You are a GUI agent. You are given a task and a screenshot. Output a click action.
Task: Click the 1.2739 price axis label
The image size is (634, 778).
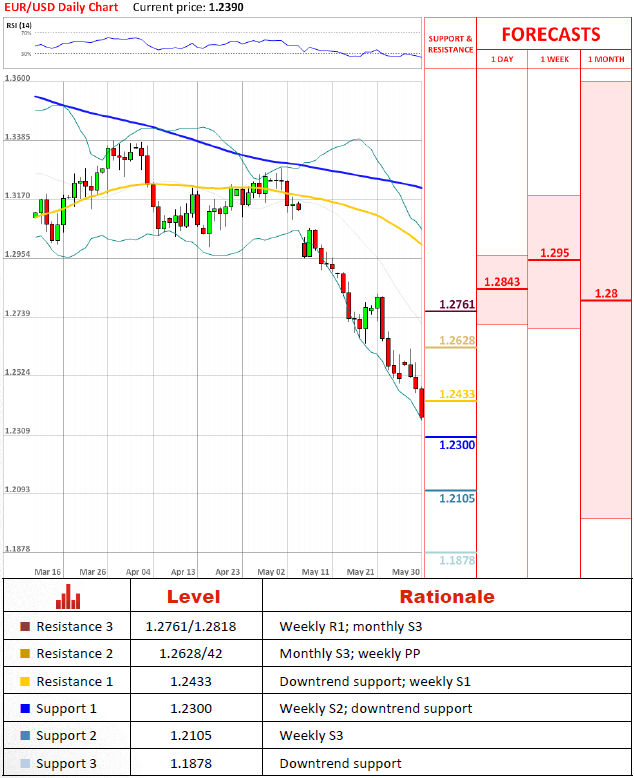coord(17,313)
